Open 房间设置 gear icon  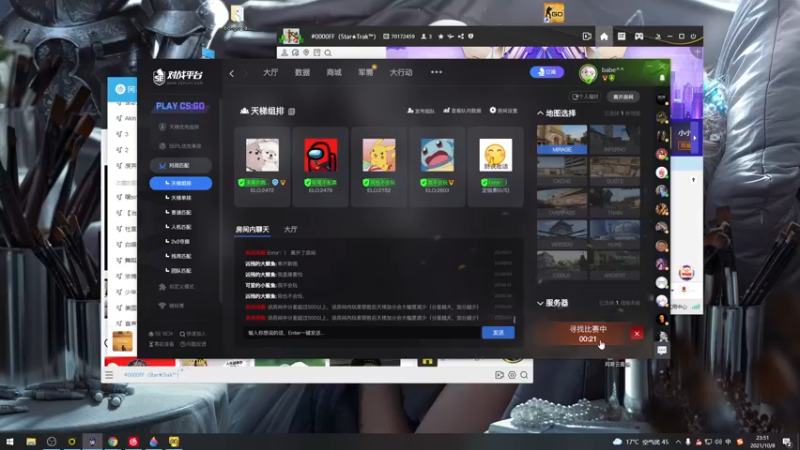[504, 110]
